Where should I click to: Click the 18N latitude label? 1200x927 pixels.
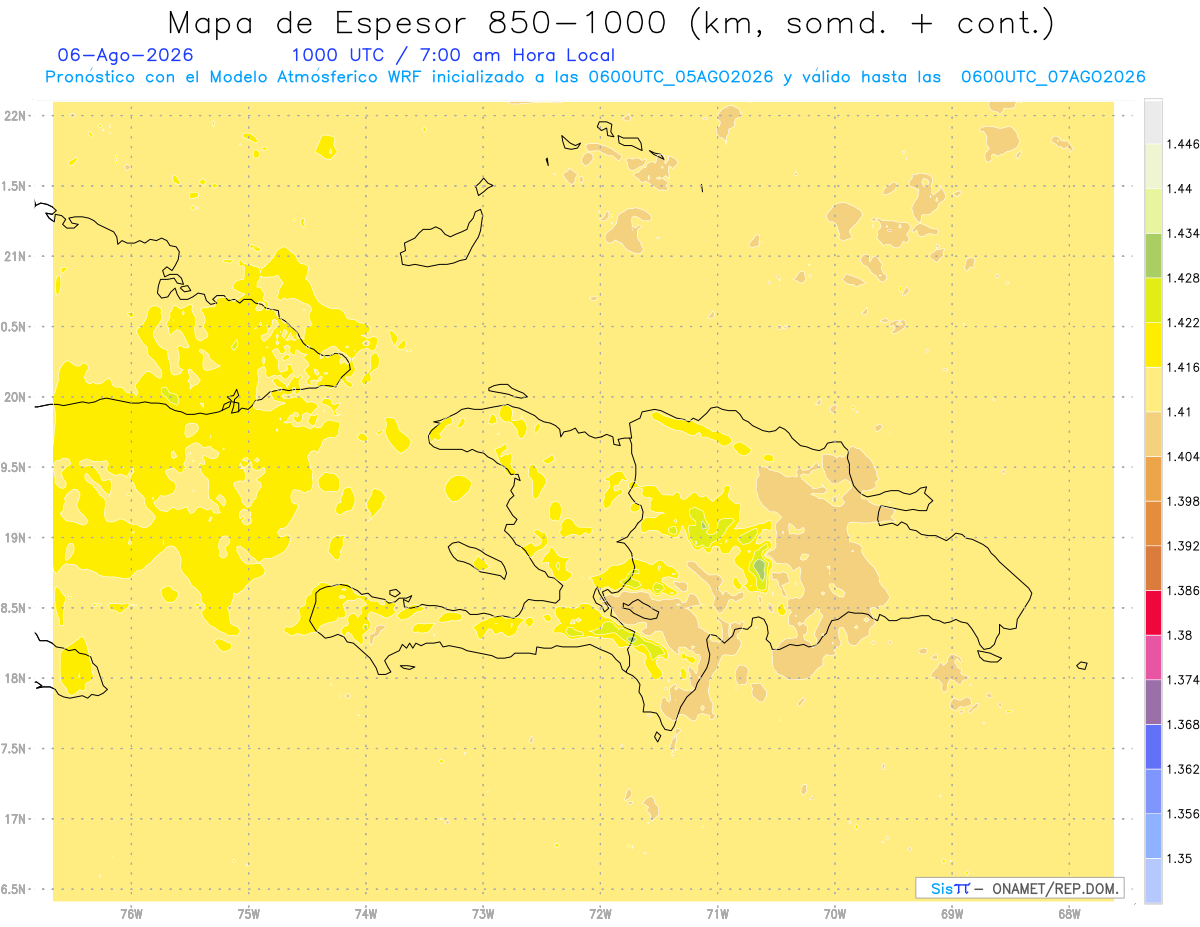click(14, 678)
